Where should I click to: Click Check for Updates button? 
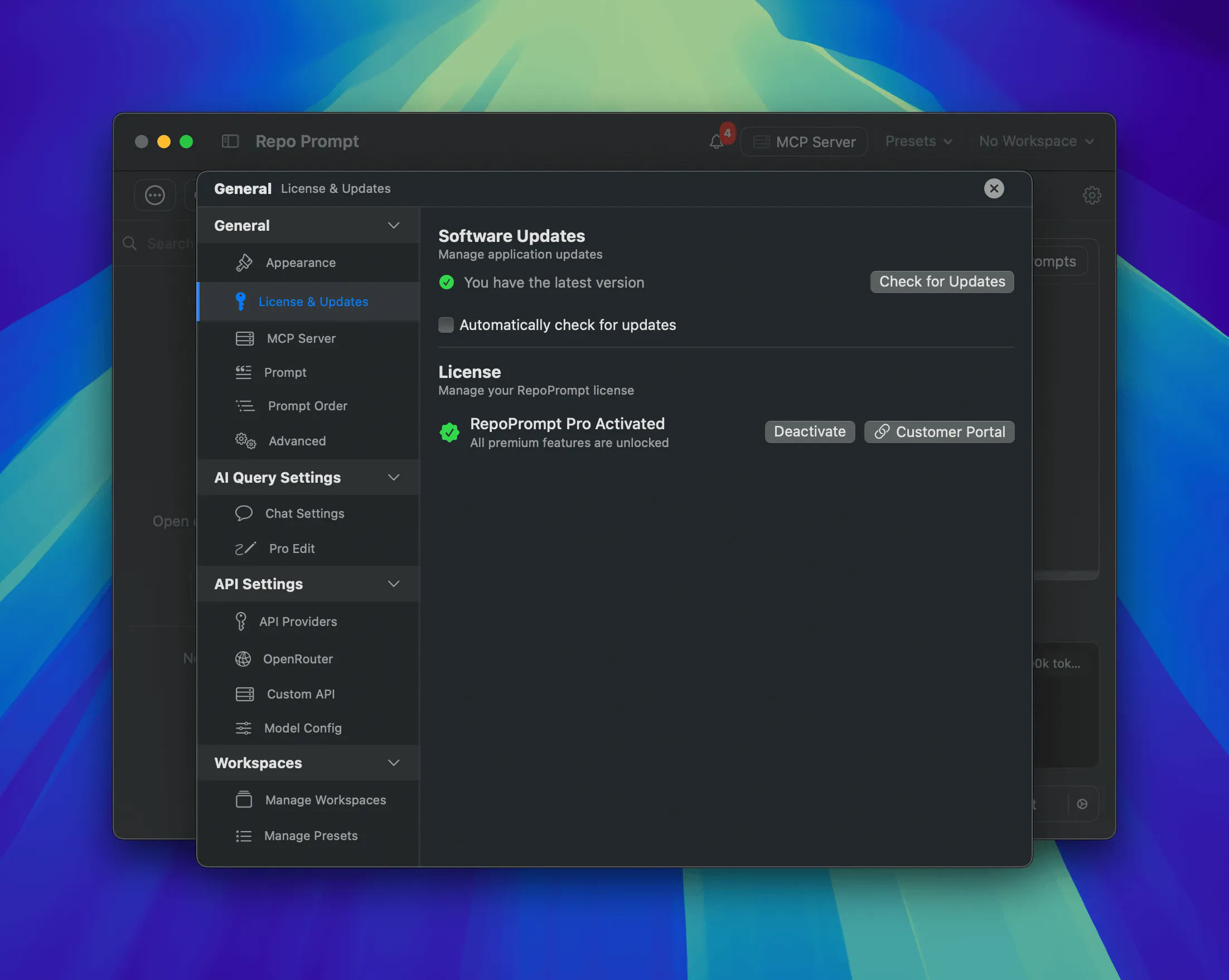tap(942, 282)
